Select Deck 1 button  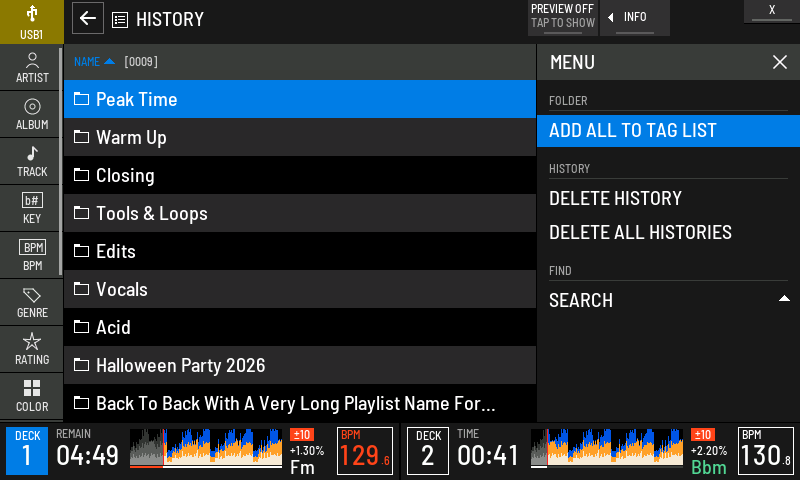click(27, 451)
